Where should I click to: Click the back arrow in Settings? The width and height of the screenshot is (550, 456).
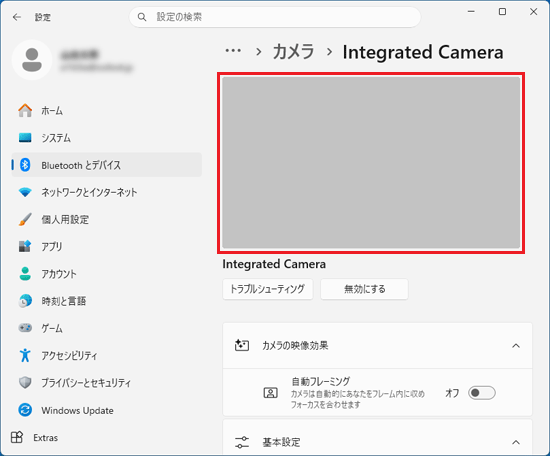click(x=16, y=17)
